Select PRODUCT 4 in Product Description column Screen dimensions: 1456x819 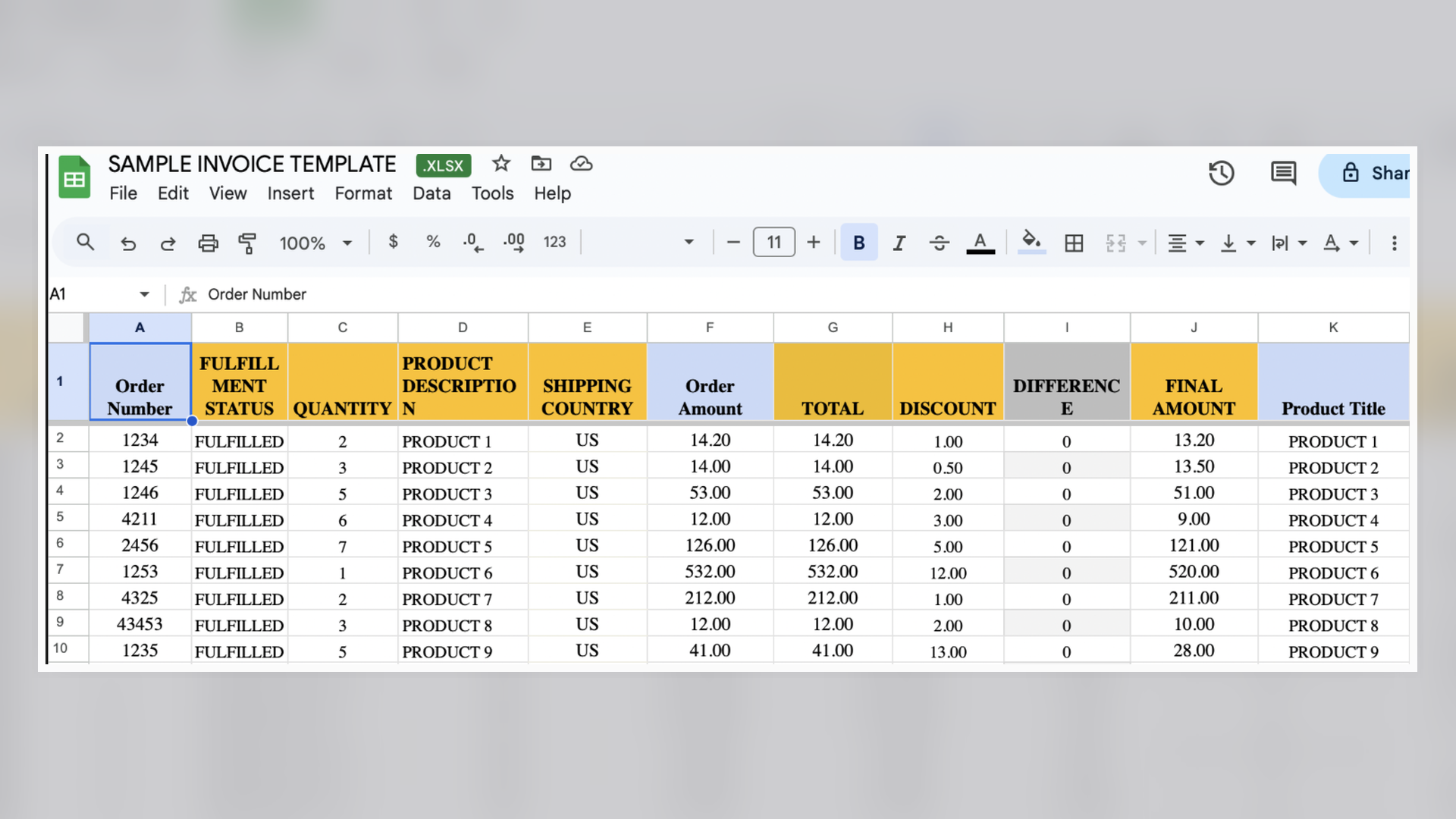[463, 520]
